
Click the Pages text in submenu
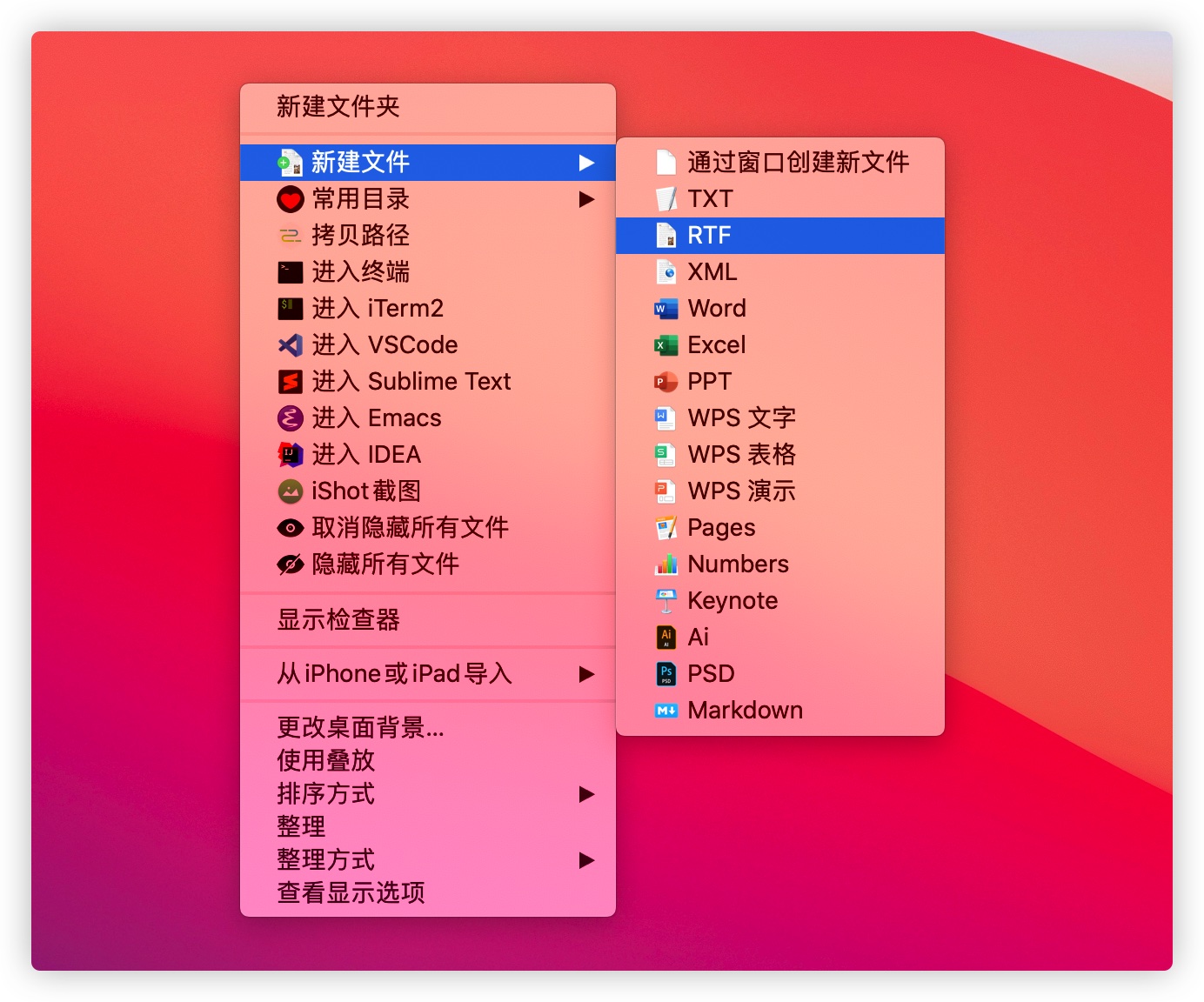pyautogui.click(x=721, y=528)
